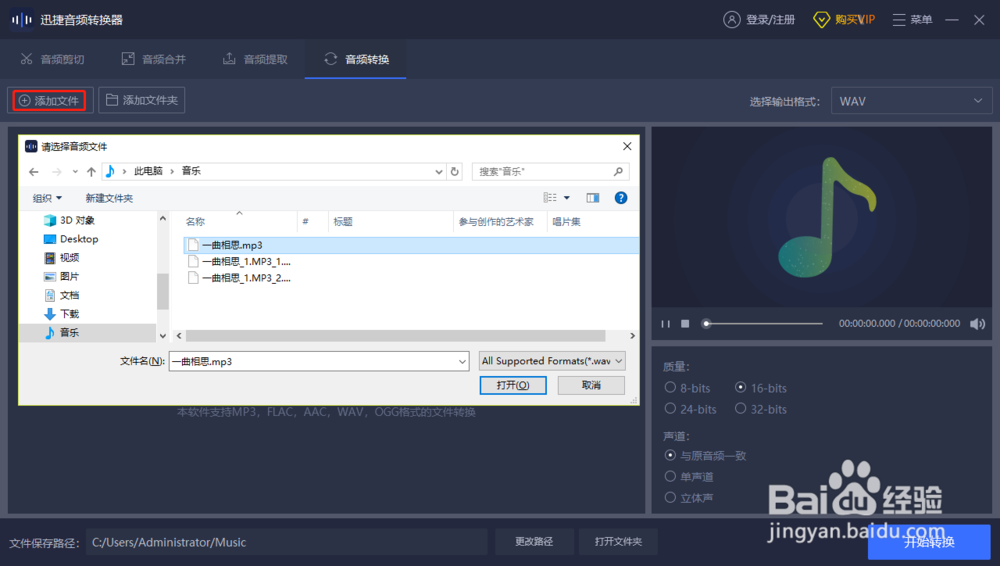Change view layout icon
The width and height of the screenshot is (1000, 566).
pyautogui.click(x=550, y=198)
